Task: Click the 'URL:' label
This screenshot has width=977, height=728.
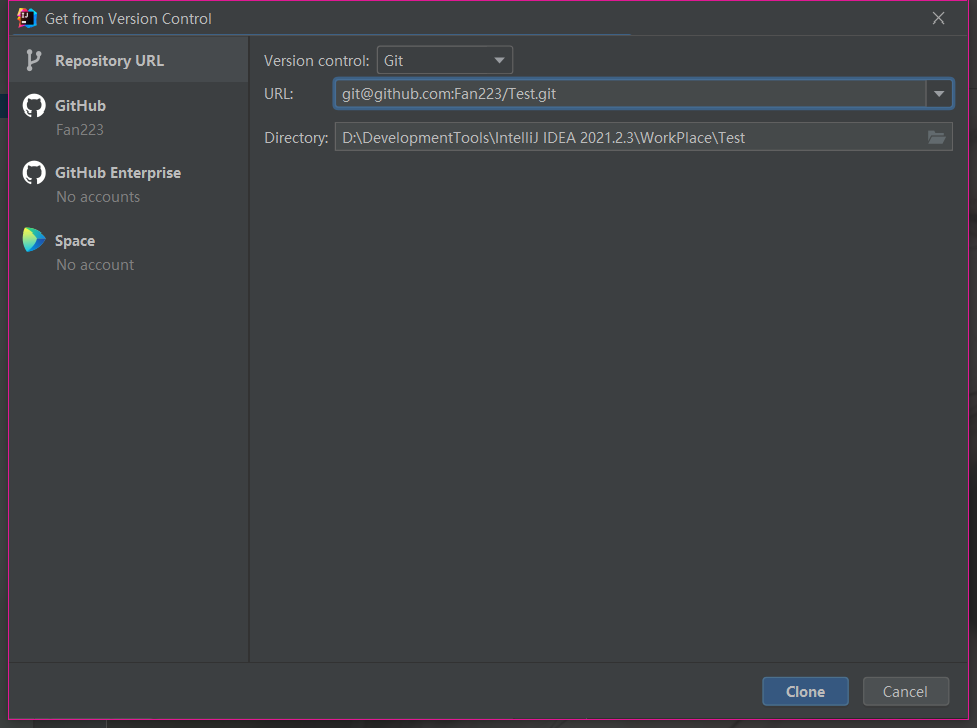Action: point(279,94)
